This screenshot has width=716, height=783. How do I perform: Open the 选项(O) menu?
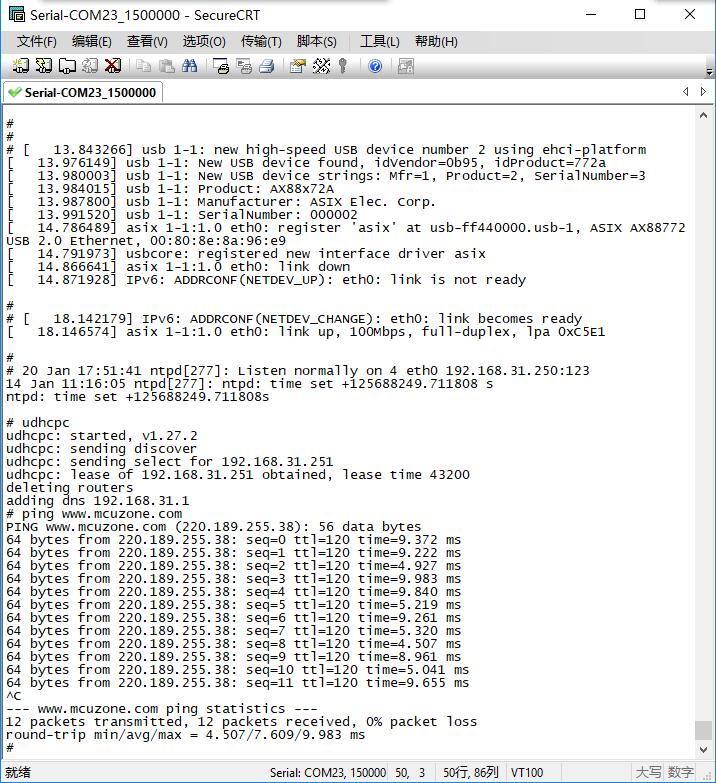(x=203, y=41)
